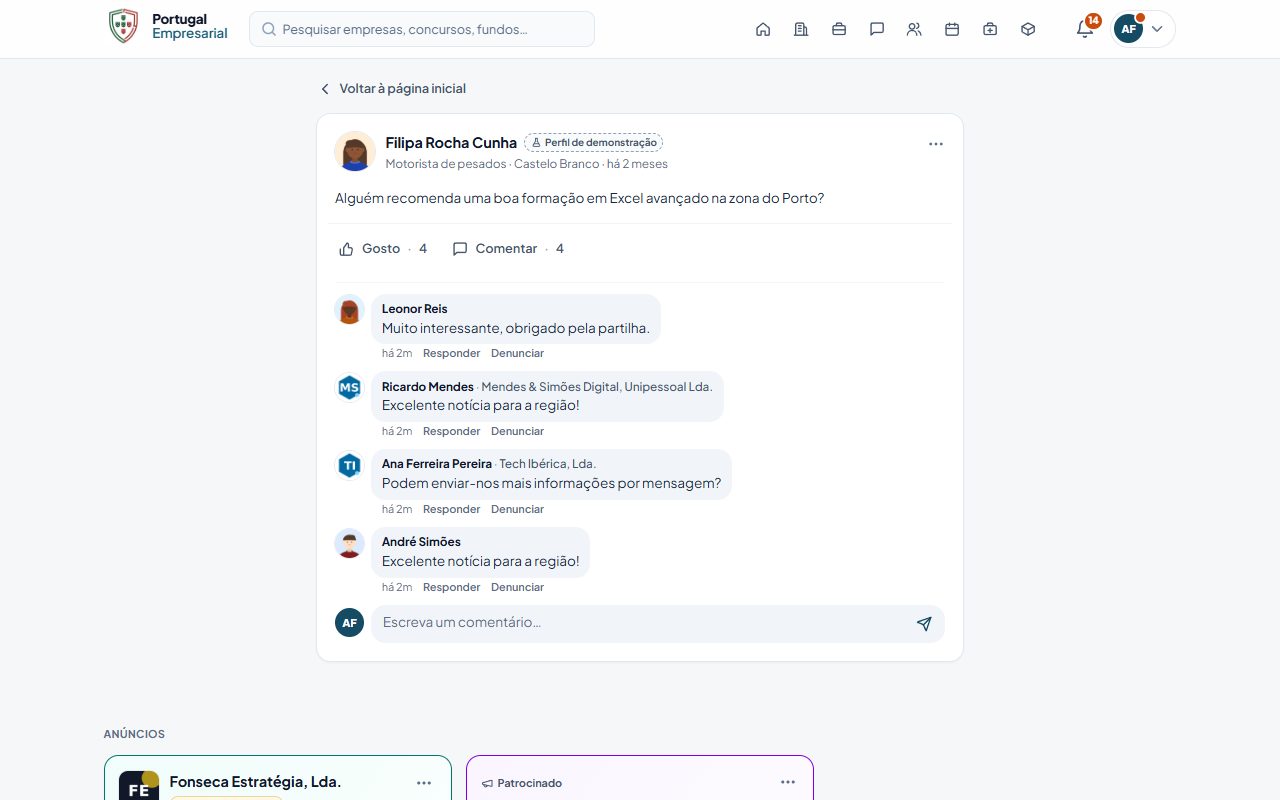The image size is (1280, 800).
Task: Open Ricardo Mendes's profile name
Action: pyautogui.click(x=427, y=387)
